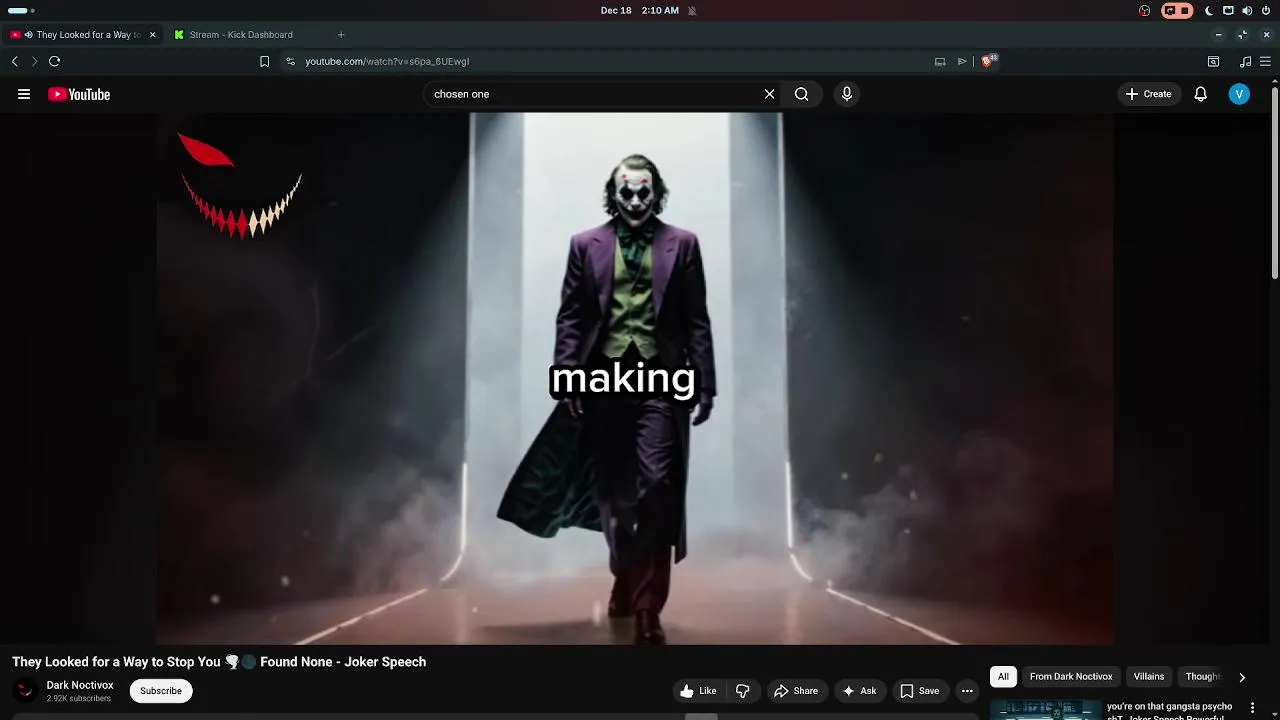
Task: Go forward in browser history
Action: tap(34, 61)
